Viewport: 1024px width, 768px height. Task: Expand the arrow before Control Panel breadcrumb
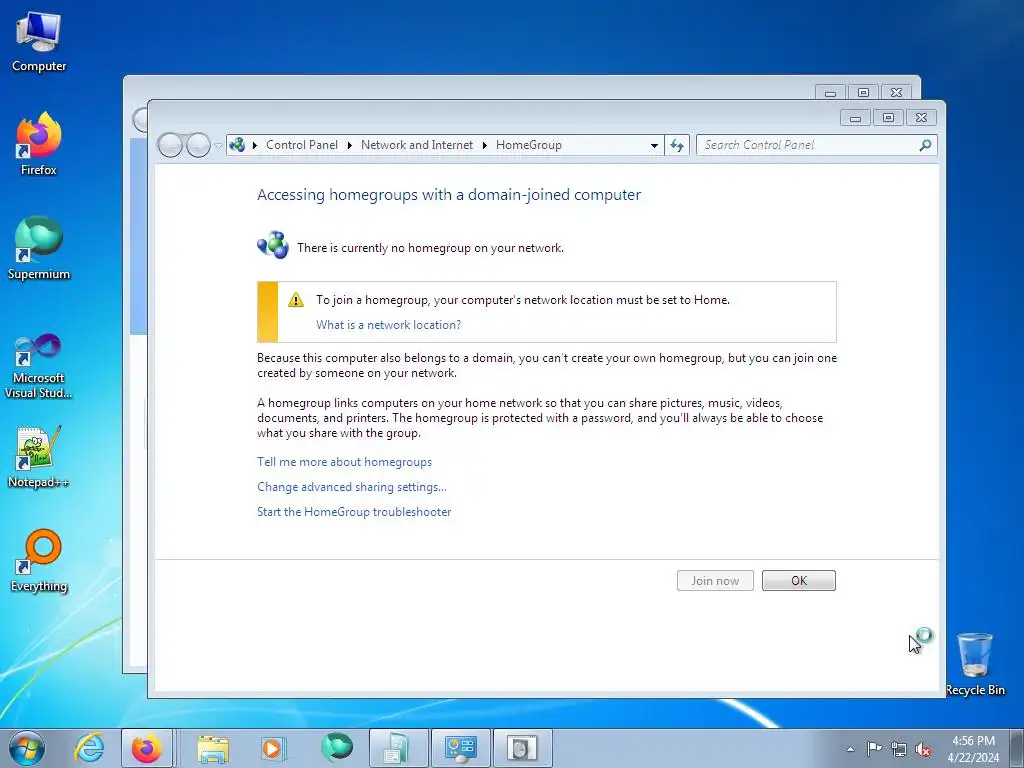point(255,145)
